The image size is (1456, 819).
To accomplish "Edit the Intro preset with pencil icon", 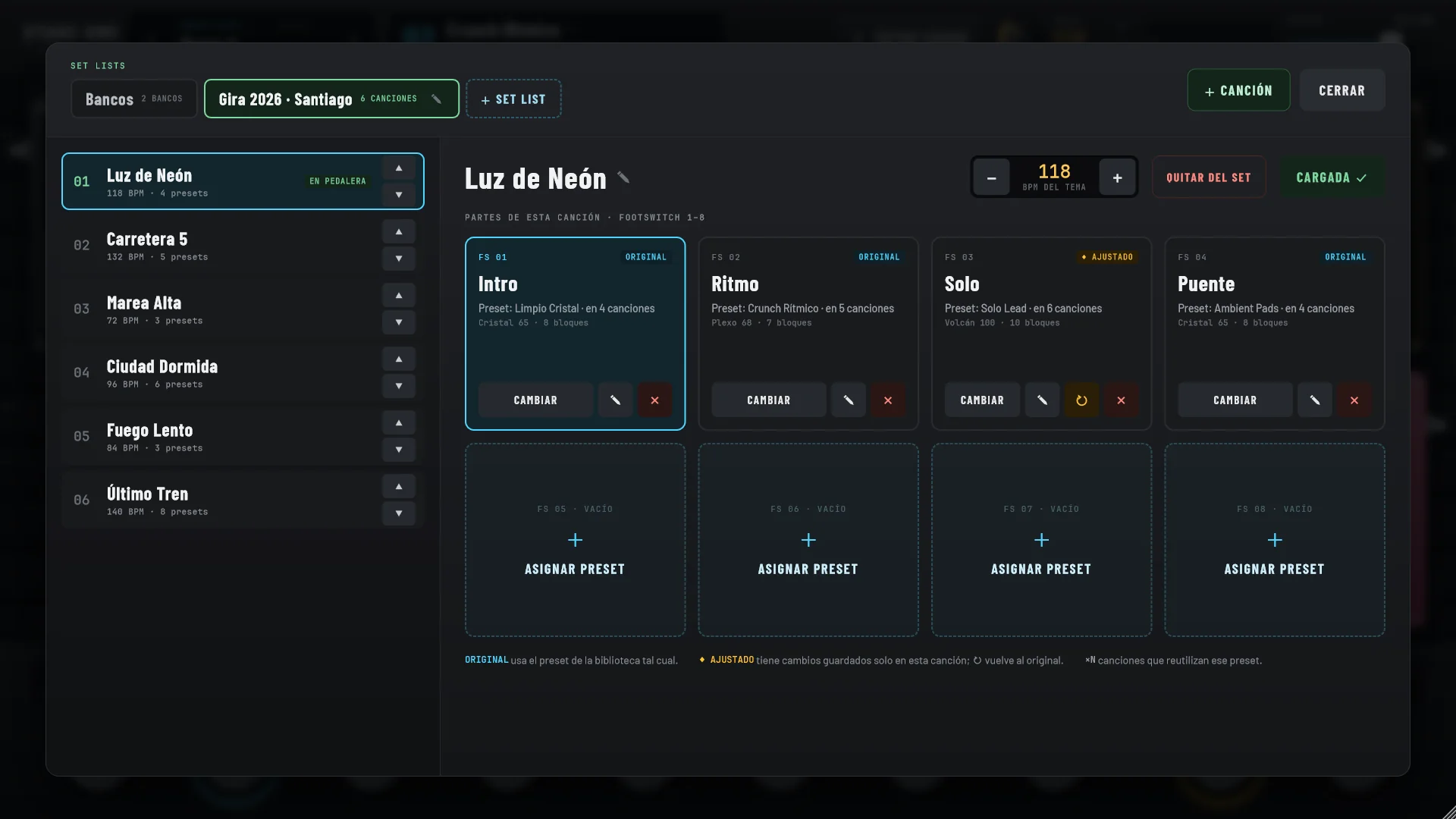I will coord(615,400).
